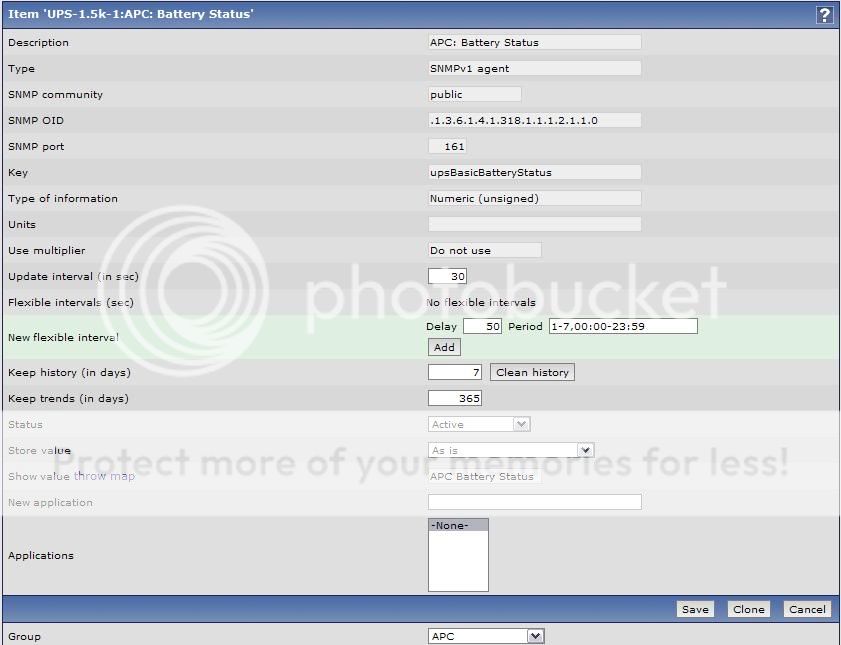The image size is (841, 645).
Task: Select -None- in Applications list
Action: tap(458, 525)
